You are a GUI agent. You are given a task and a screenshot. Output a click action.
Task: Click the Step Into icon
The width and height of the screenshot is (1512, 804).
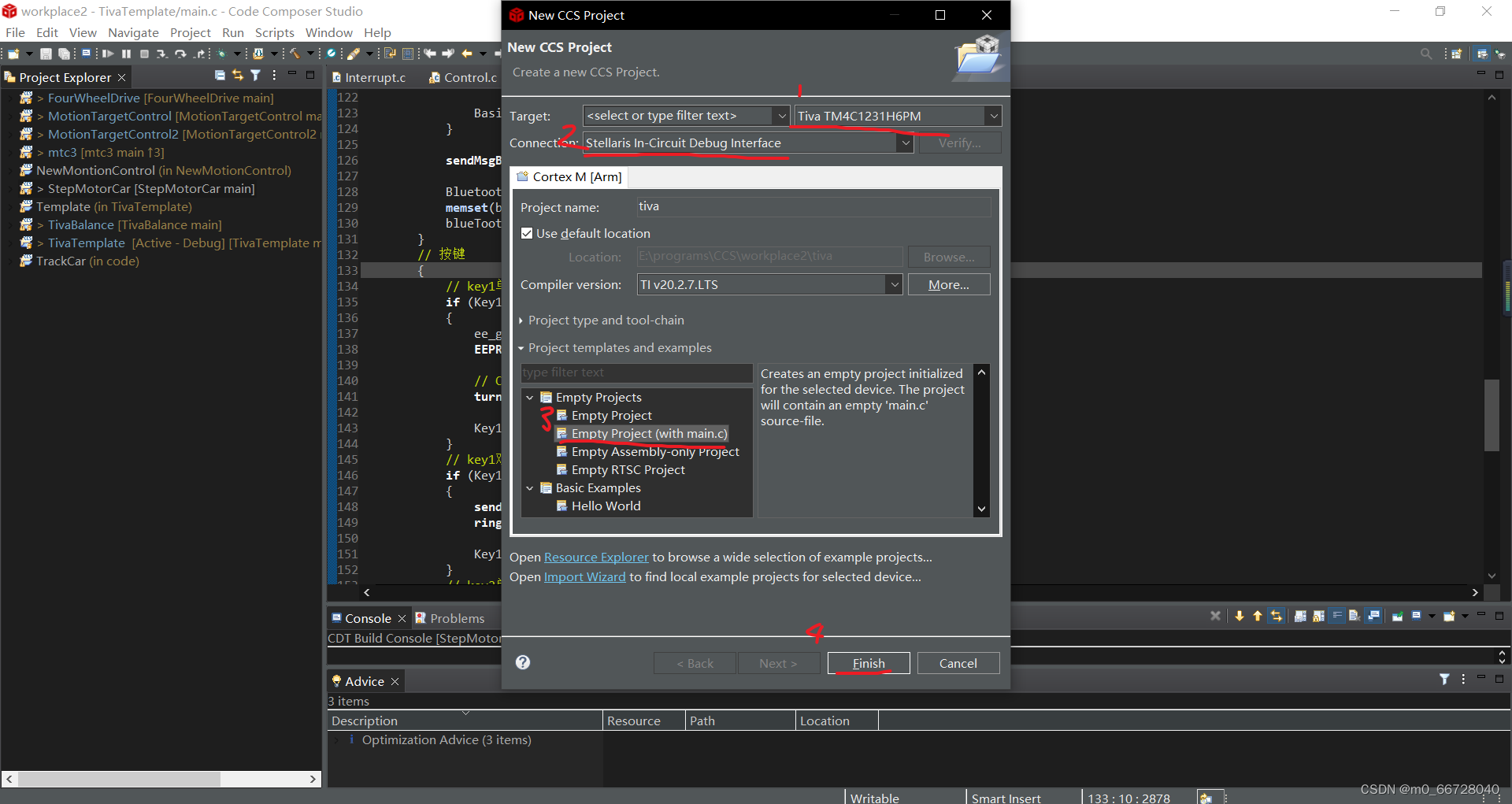(x=162, y=54)
